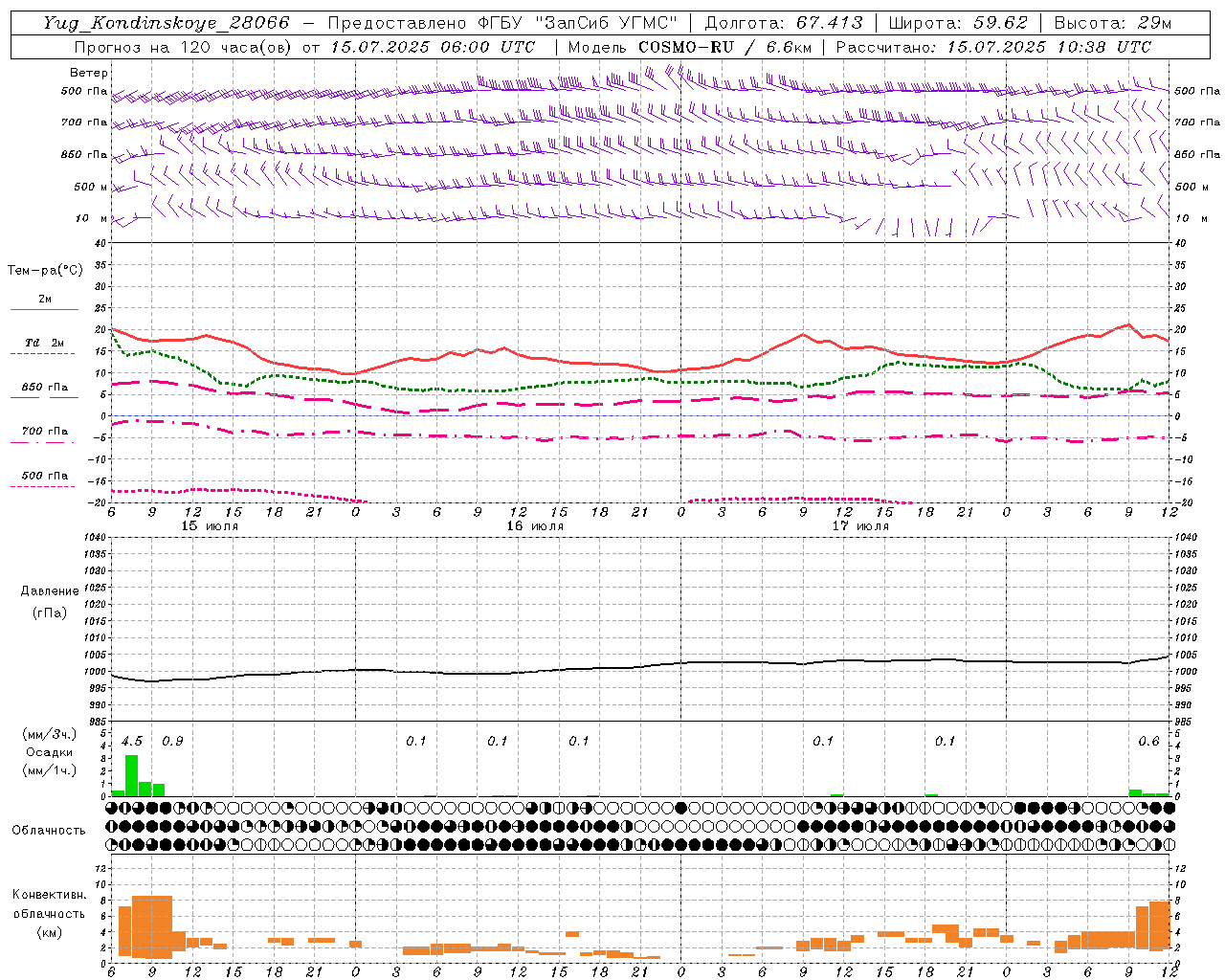Click the Осадки panel label
The image size is (1225, 980).
[x=50, y=752]
